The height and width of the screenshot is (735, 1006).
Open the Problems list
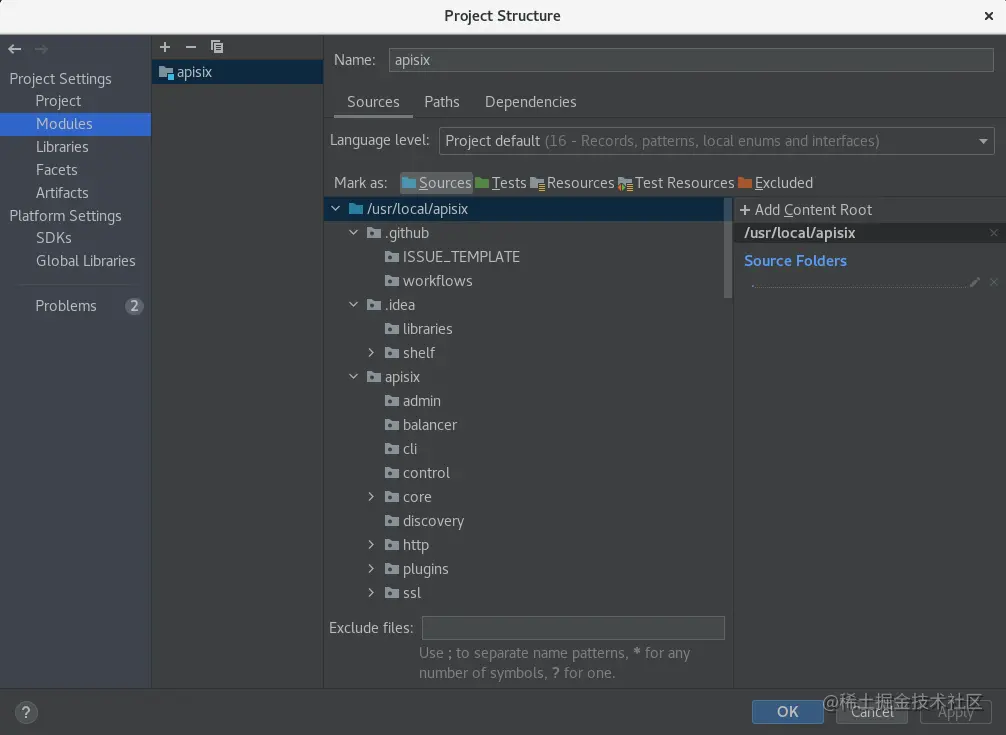[x=65, y=306]
